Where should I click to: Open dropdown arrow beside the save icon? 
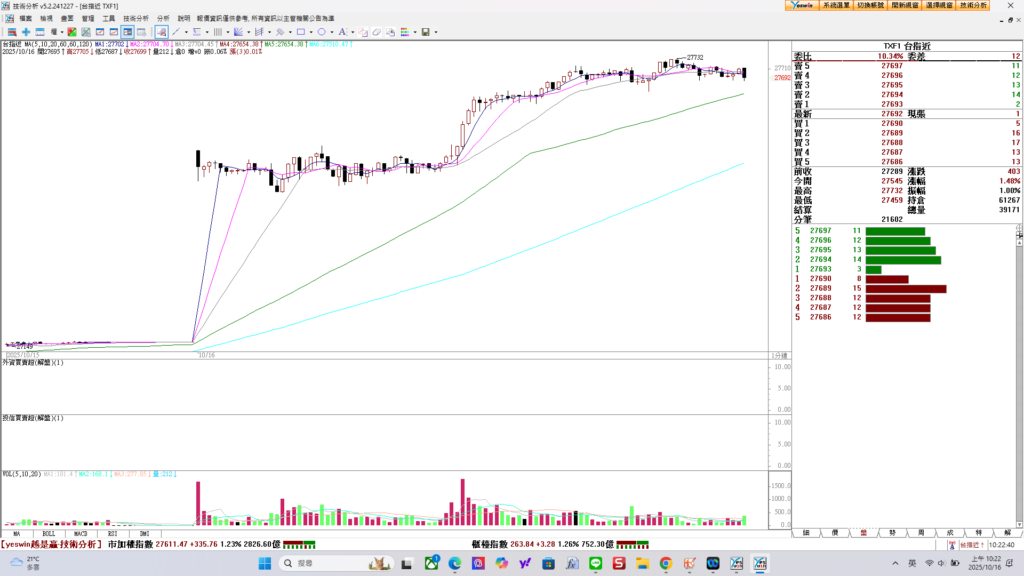pyautogui.click(x=436, y=32)
